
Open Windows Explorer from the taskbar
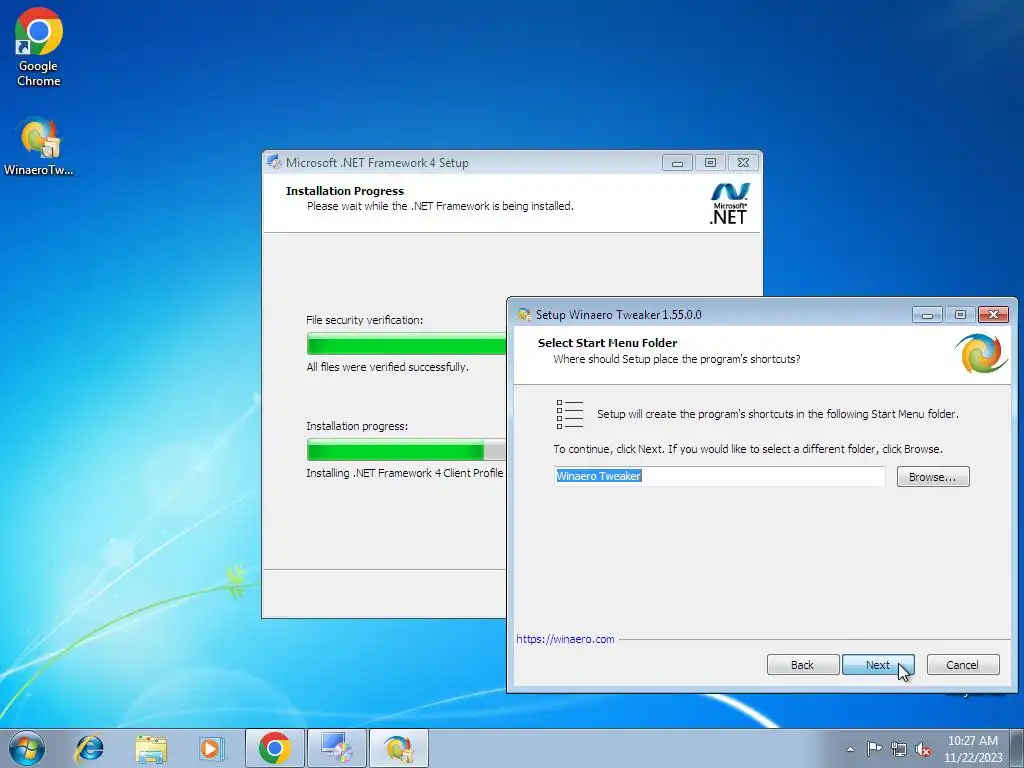(x=151, y=748)
